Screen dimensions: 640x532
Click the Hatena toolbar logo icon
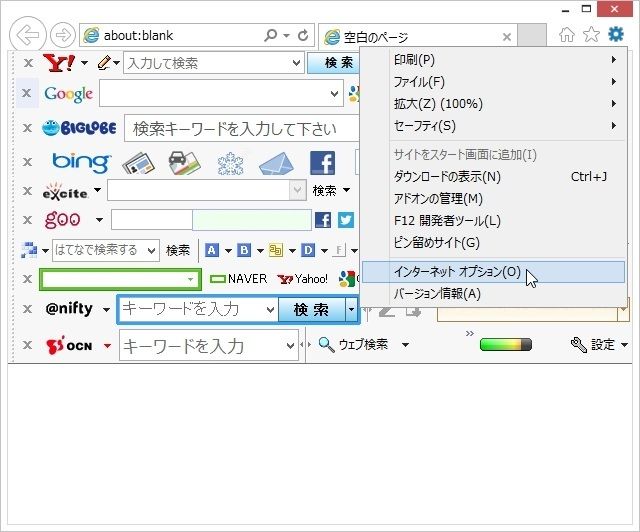(x=29, y=250)
